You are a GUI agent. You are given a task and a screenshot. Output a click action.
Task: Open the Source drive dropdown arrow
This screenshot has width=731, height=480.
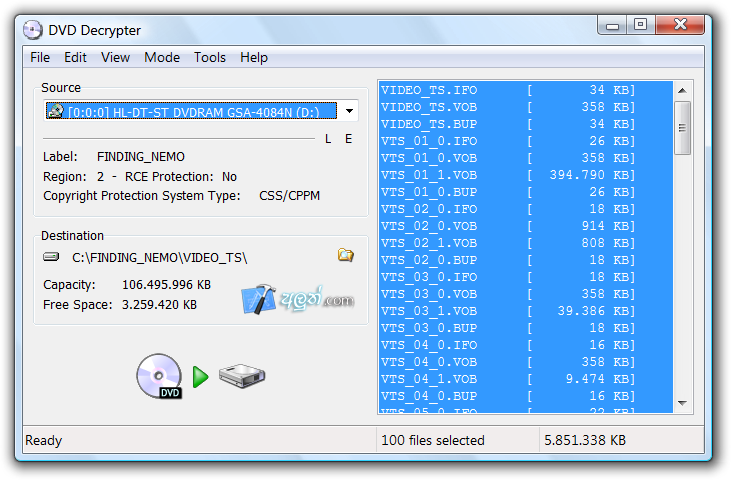click(349, 111)
